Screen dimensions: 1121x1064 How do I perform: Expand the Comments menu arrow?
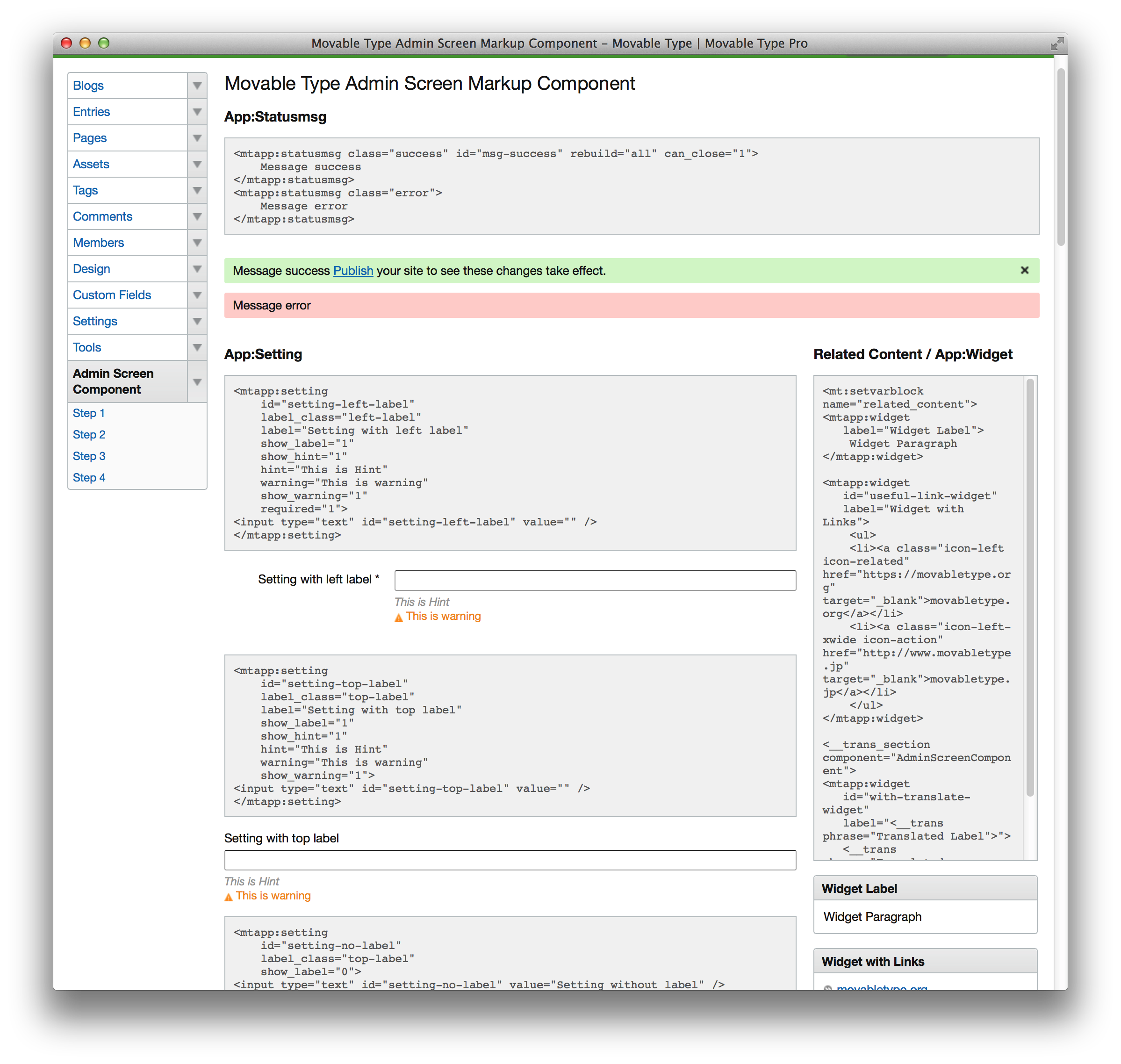tap(197, 216)
